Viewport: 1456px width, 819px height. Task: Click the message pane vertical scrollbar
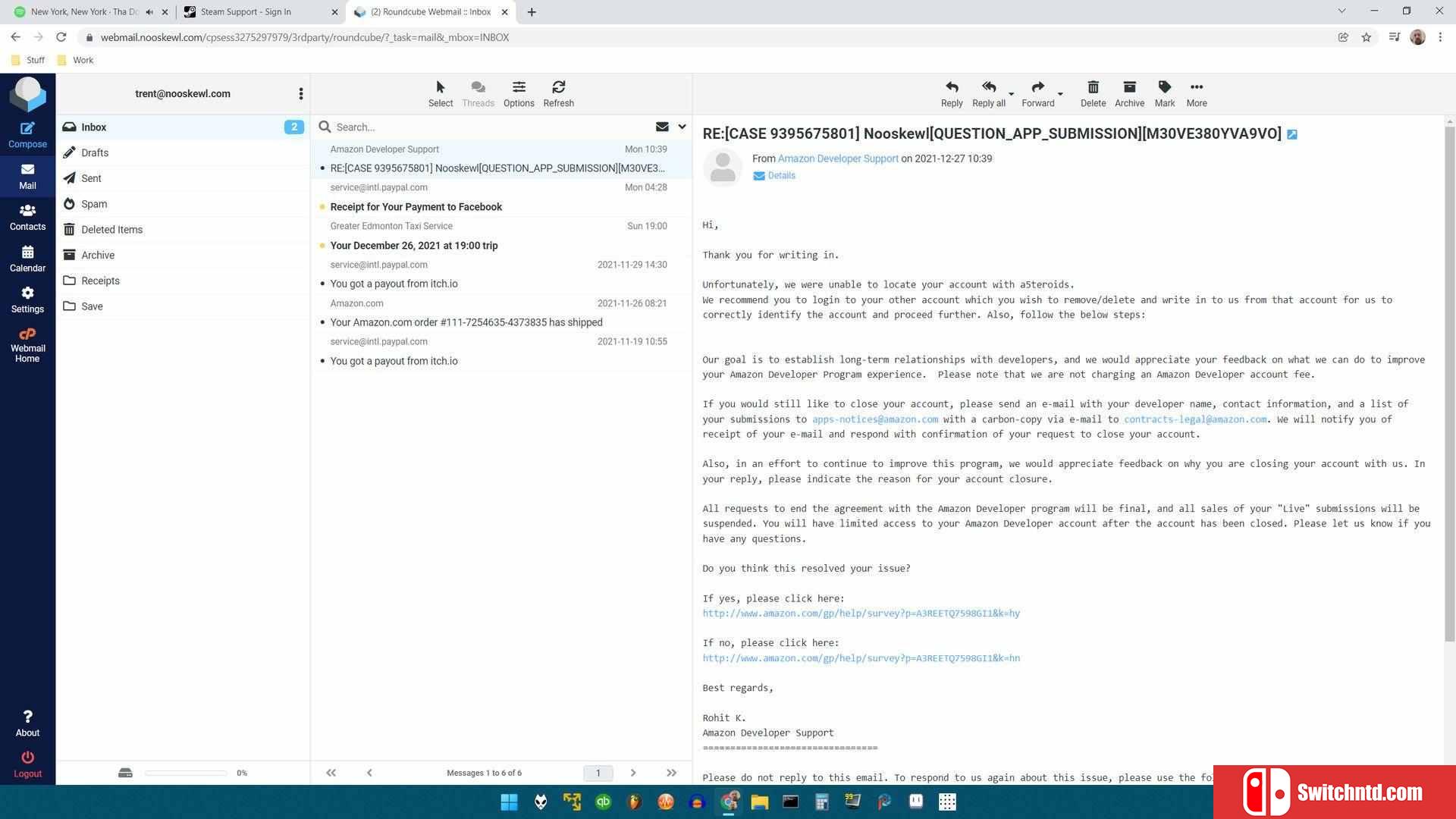click(1449, 383)
